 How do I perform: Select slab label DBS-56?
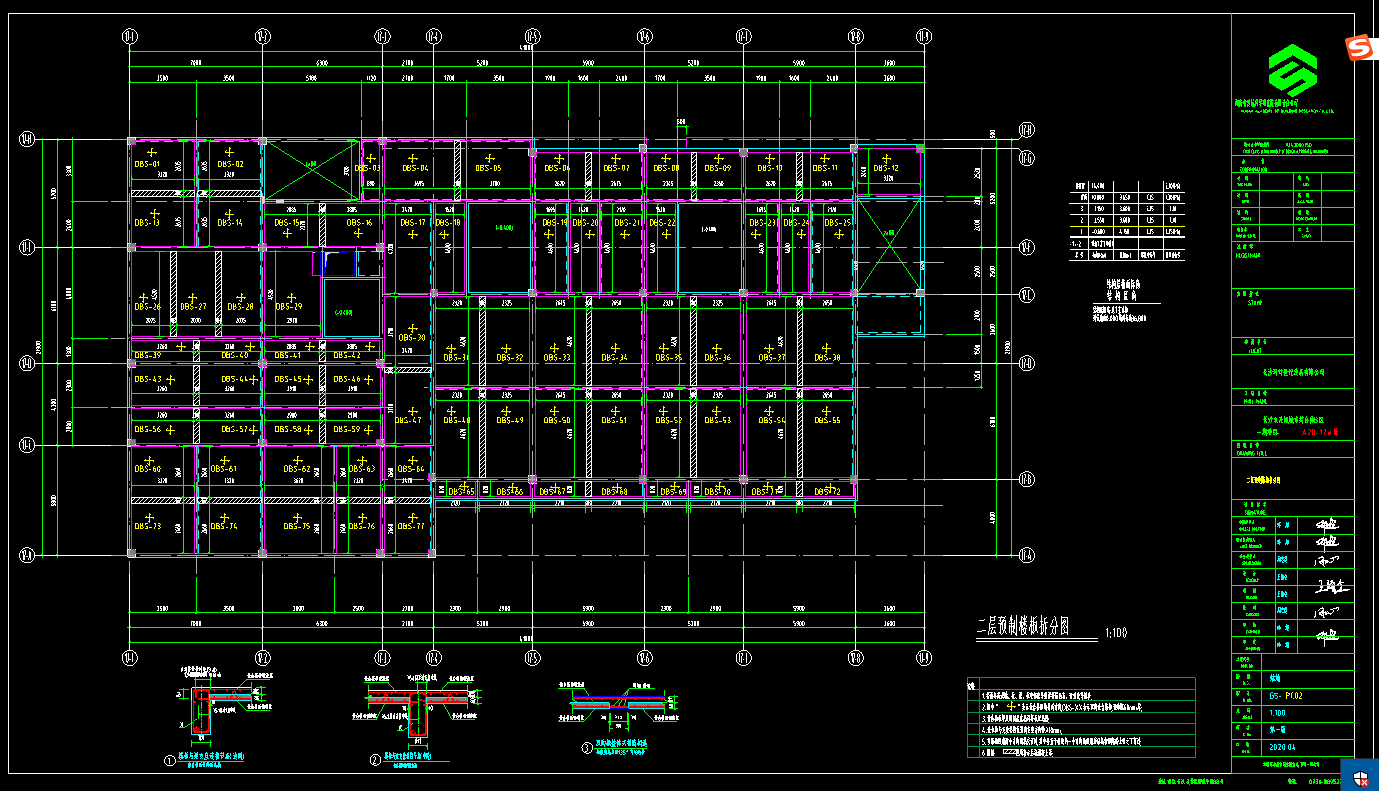click(x=147, y=429)
